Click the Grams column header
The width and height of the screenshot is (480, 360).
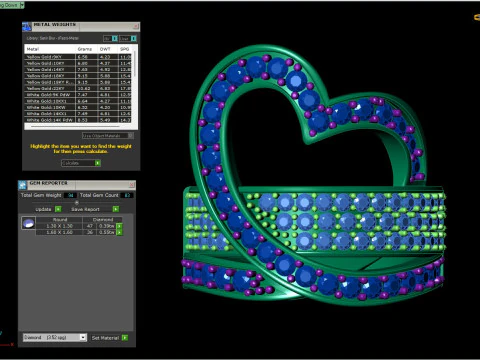tap(86, 49)
